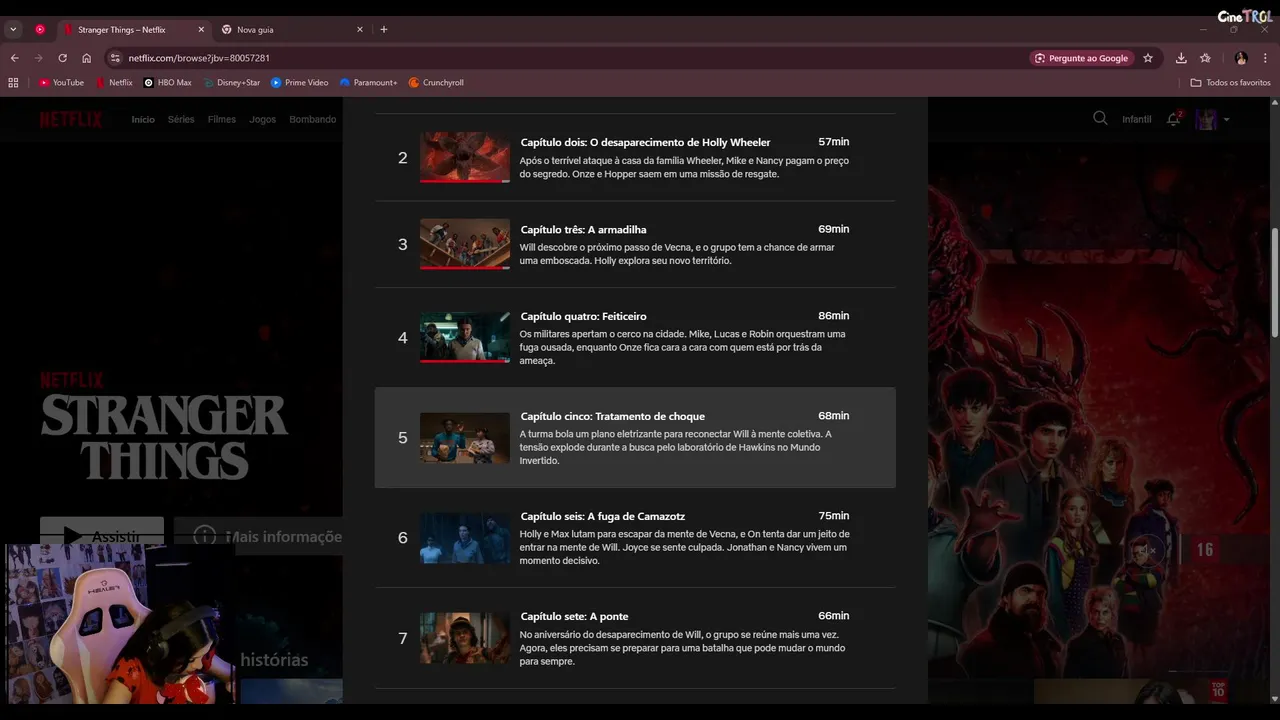Open the browser downloads icon

[1181, 58]
